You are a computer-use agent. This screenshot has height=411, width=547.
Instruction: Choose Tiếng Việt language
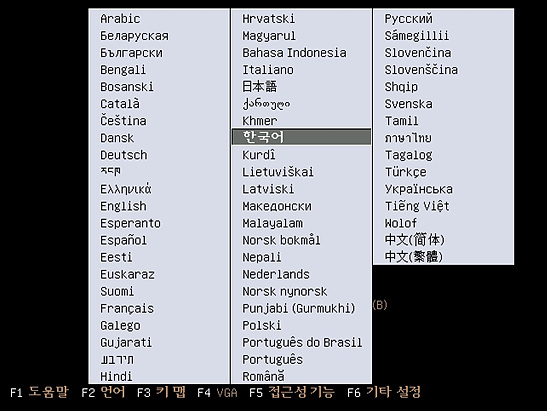pos(417,206)
